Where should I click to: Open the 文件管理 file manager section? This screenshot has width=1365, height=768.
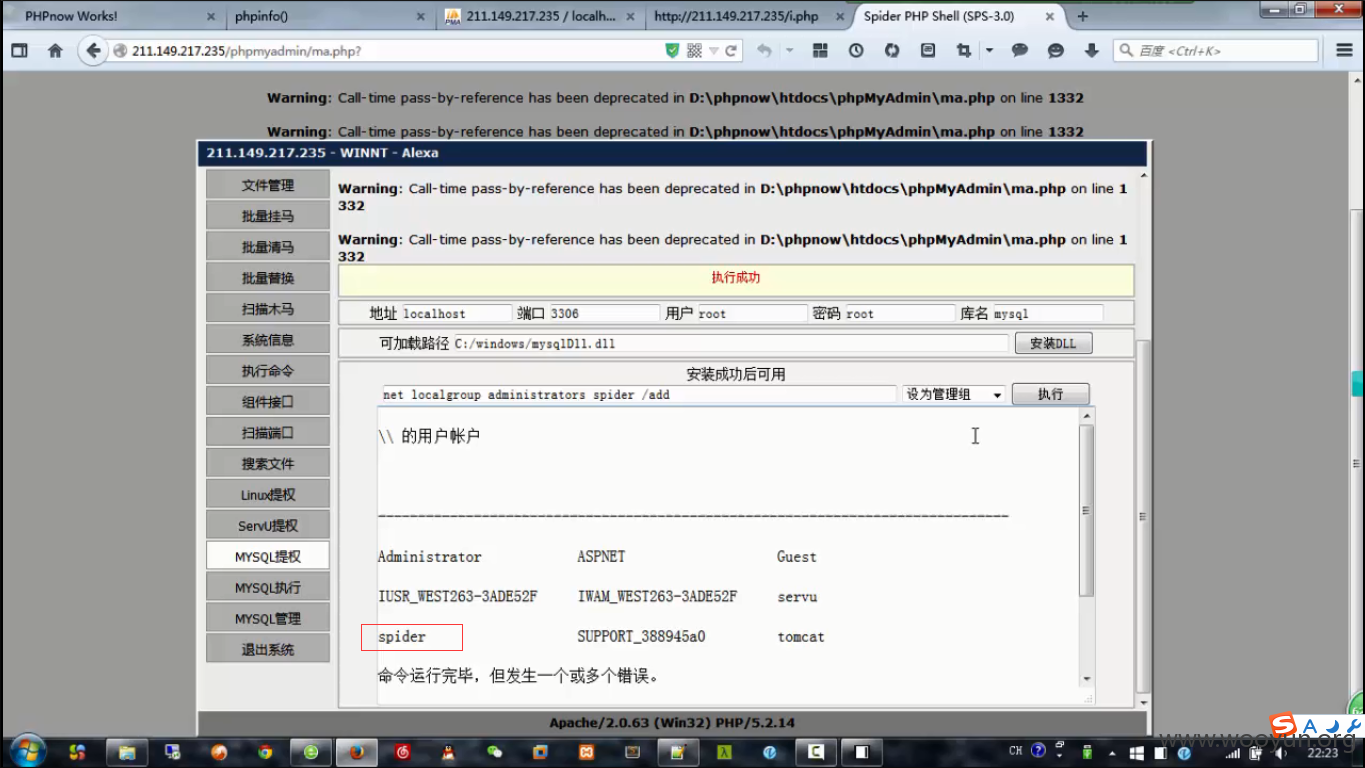pyautogui.click(x=267, y=185)
